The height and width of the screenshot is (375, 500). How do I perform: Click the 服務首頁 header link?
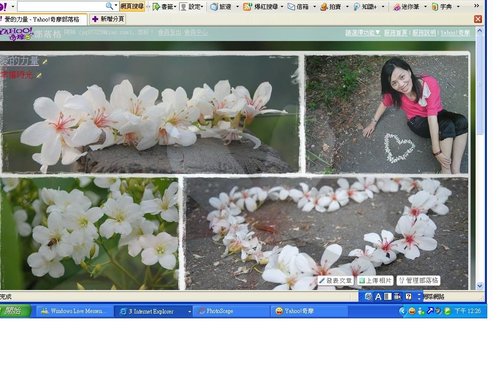pos(396,33)
